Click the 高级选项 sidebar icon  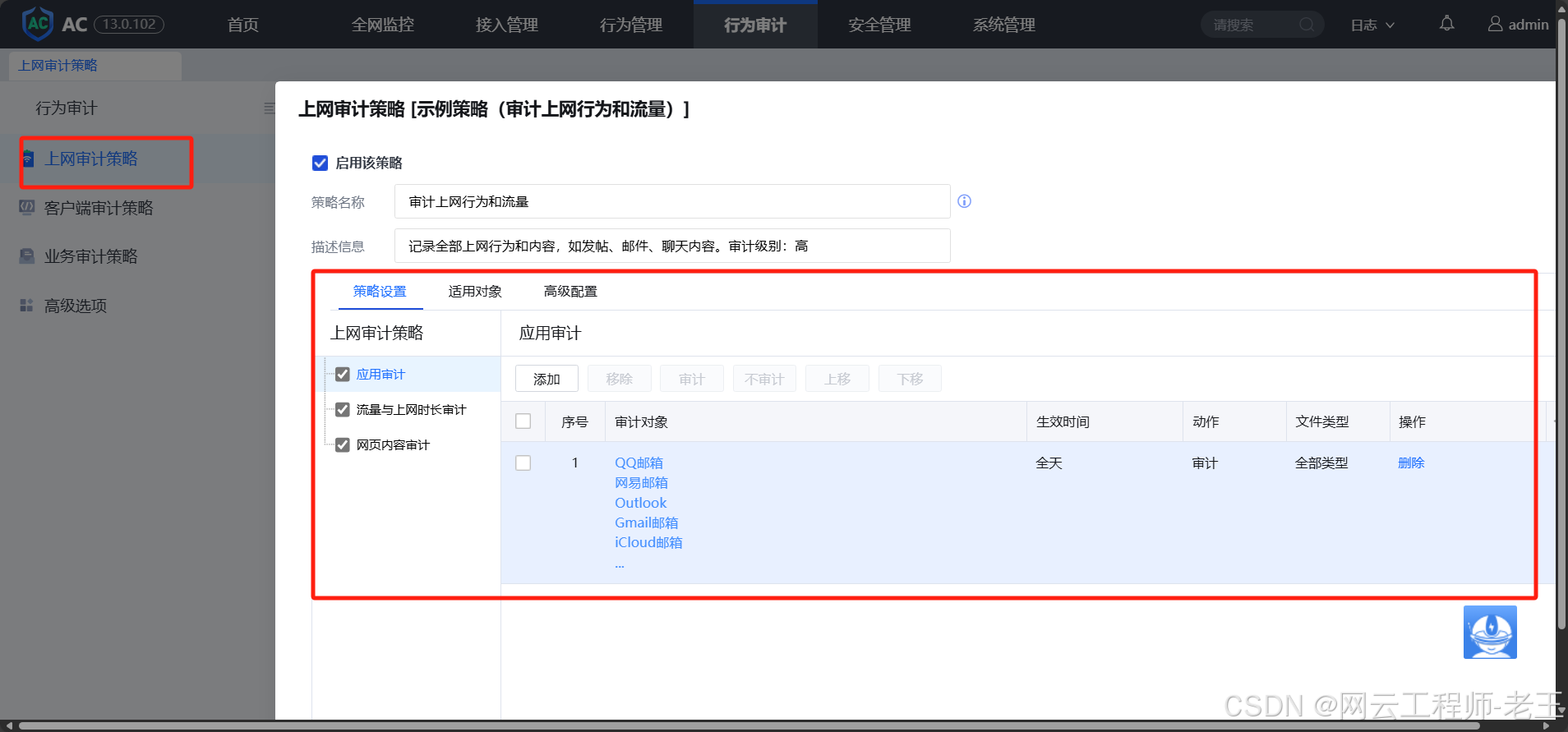pos(27,306)
